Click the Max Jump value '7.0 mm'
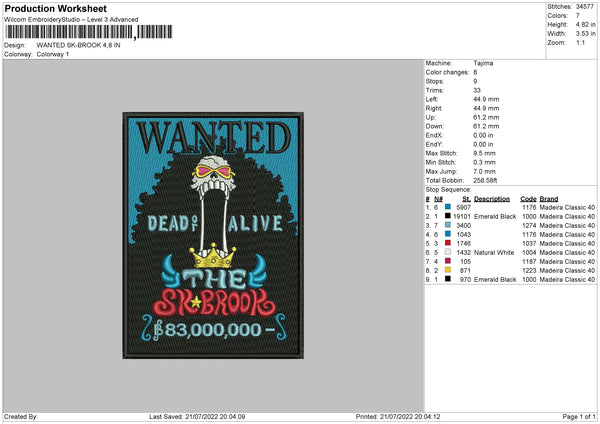The height and width of the screenshot is (424, 600). [x=484, y=171]
